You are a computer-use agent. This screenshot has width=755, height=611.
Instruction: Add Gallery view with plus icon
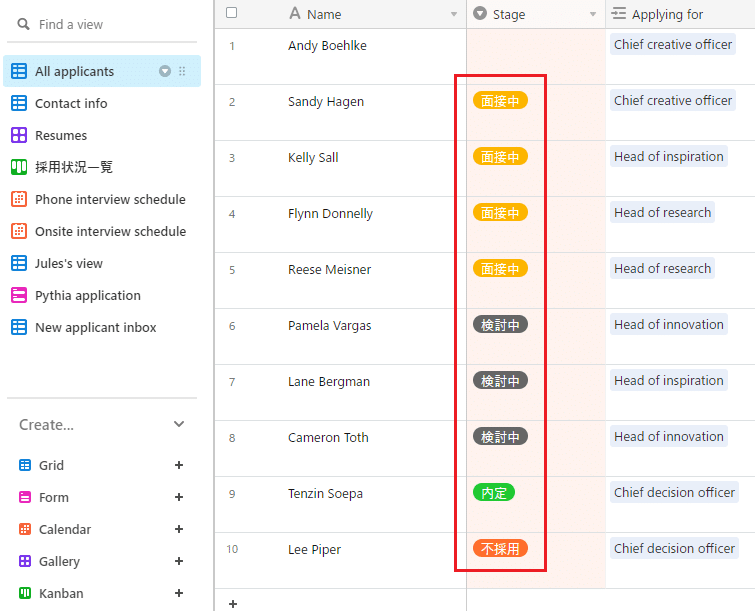click(x=179, y=561)
